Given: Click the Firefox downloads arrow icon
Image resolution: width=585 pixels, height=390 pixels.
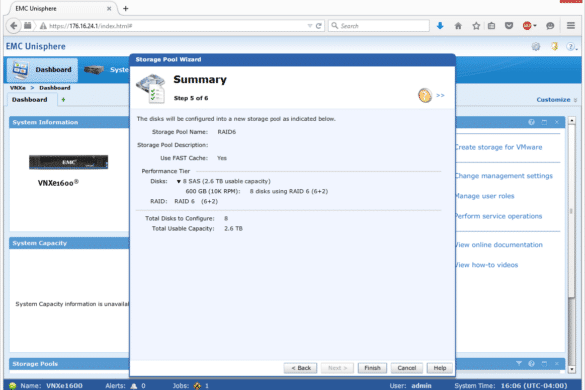Looking at the screenshot, I should (x=440, y=26).
